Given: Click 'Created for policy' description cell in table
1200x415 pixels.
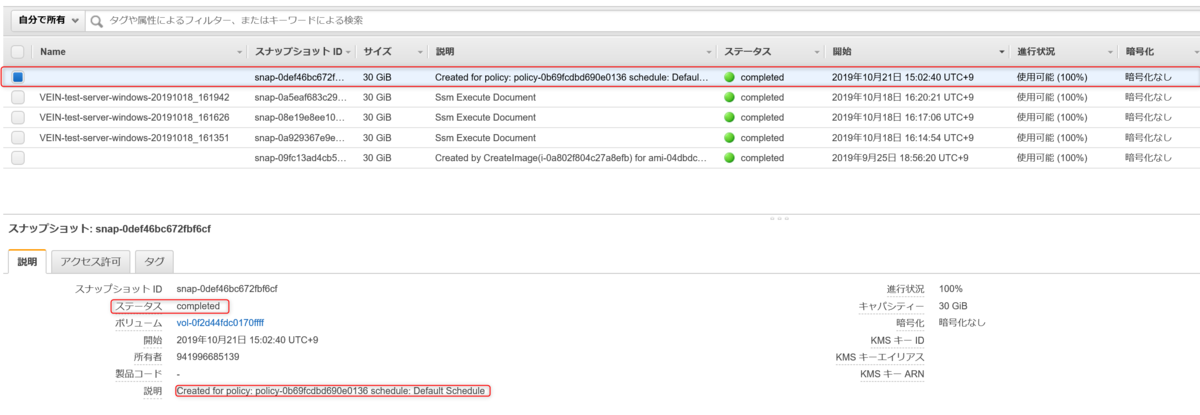Looking at the screenshot, I should point(572,76).
